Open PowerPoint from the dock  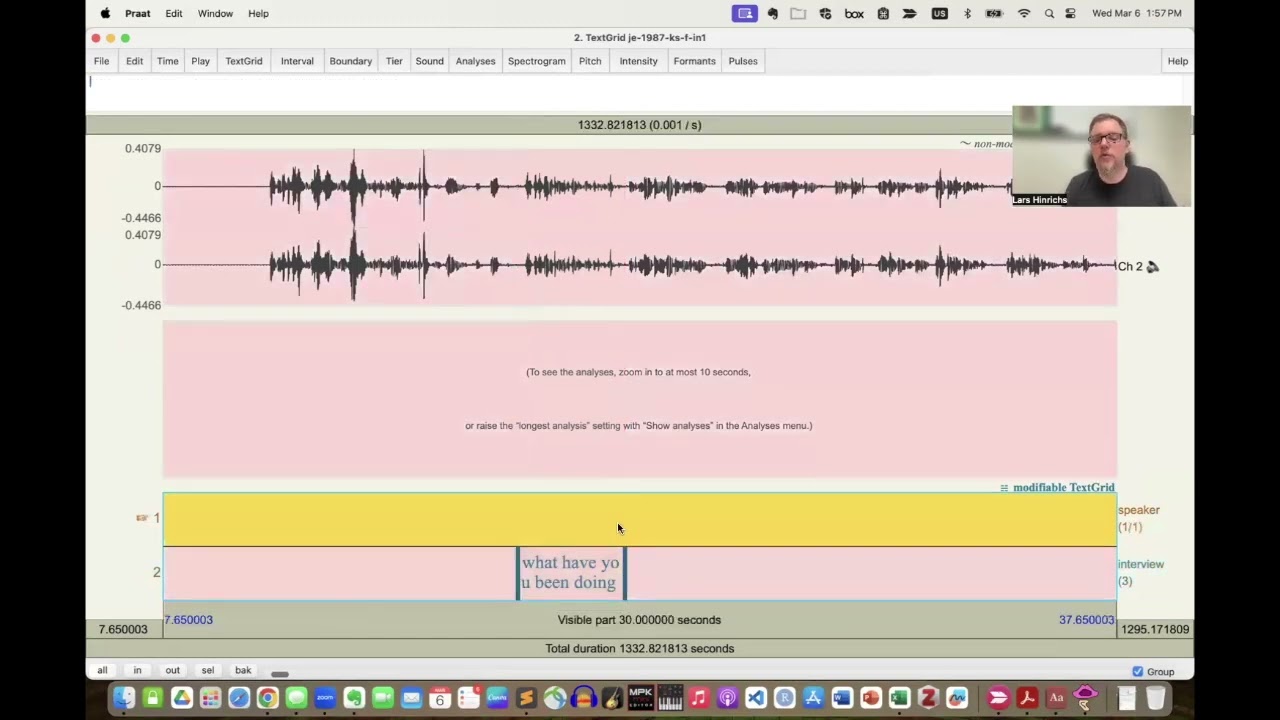click(x=870, y=697)
